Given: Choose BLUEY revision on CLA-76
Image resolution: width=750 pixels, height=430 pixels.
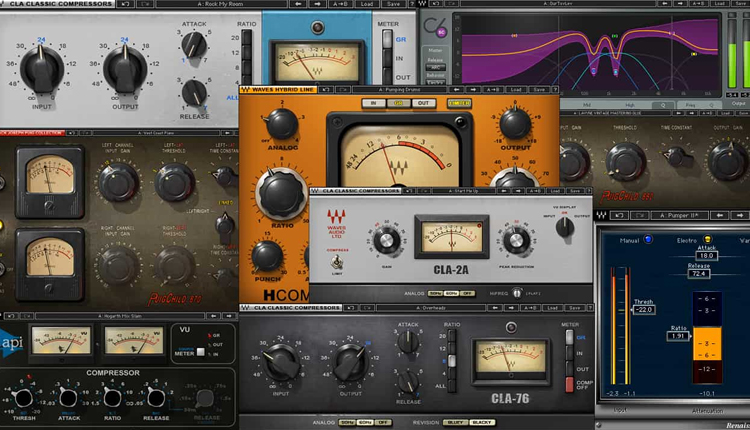Looking at the screenshot, I should [x=455, y=422].
